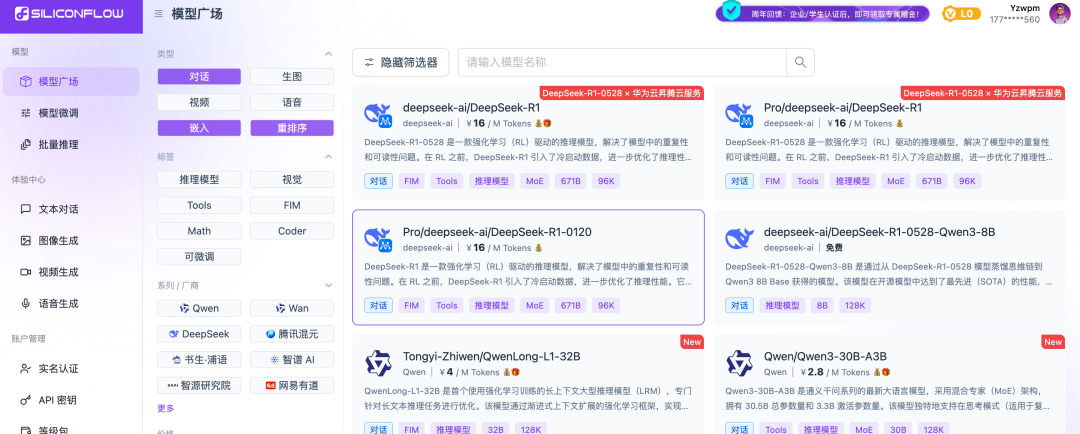This screenshot has width=1080, height=434.
Task: Toggle the 生图 type filter
Action: 292,76
